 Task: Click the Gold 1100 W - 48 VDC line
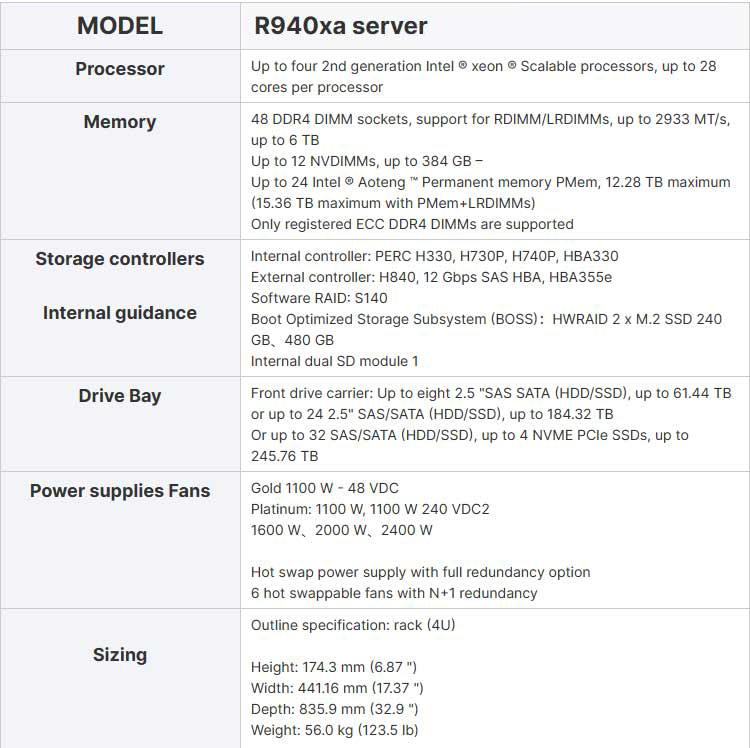click(x=324, y=488)
